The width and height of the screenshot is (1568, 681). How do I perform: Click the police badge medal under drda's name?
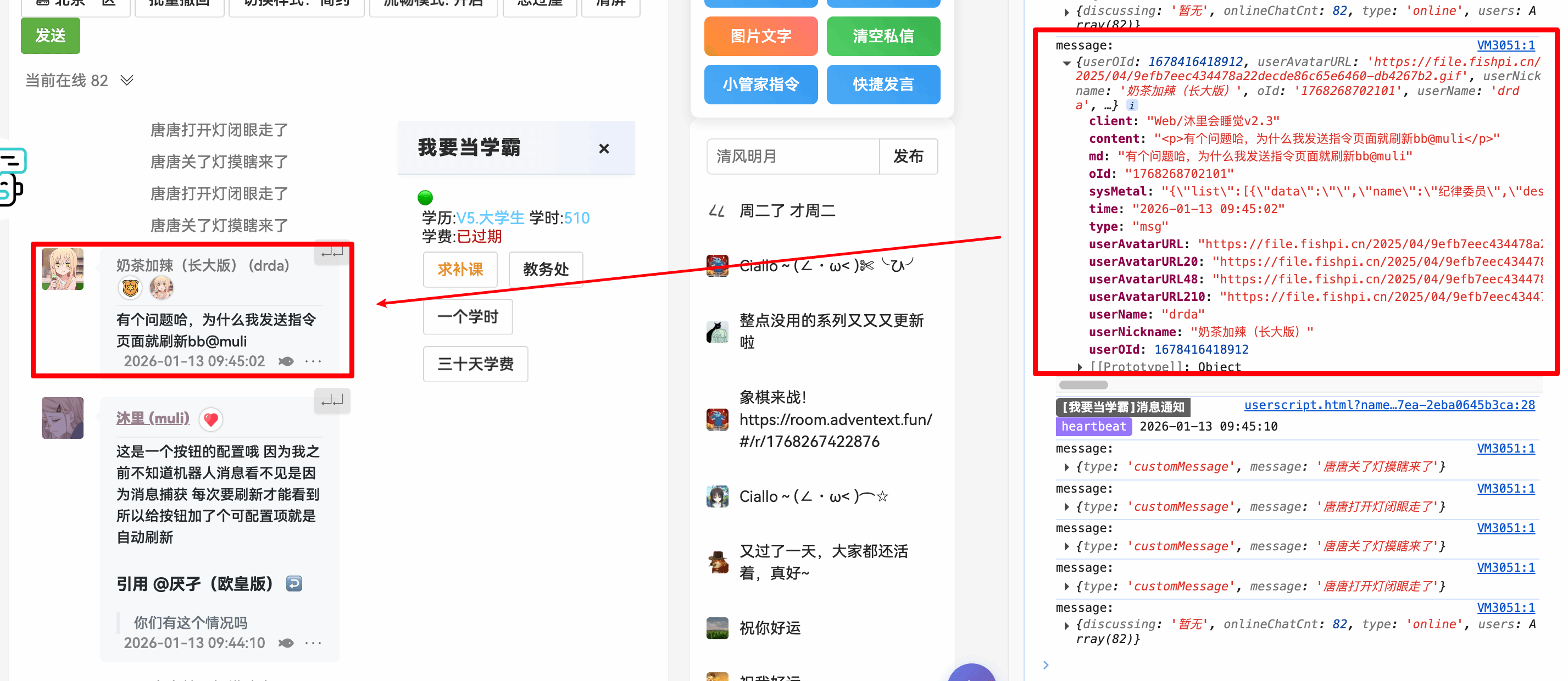click(x=130, y=288)
